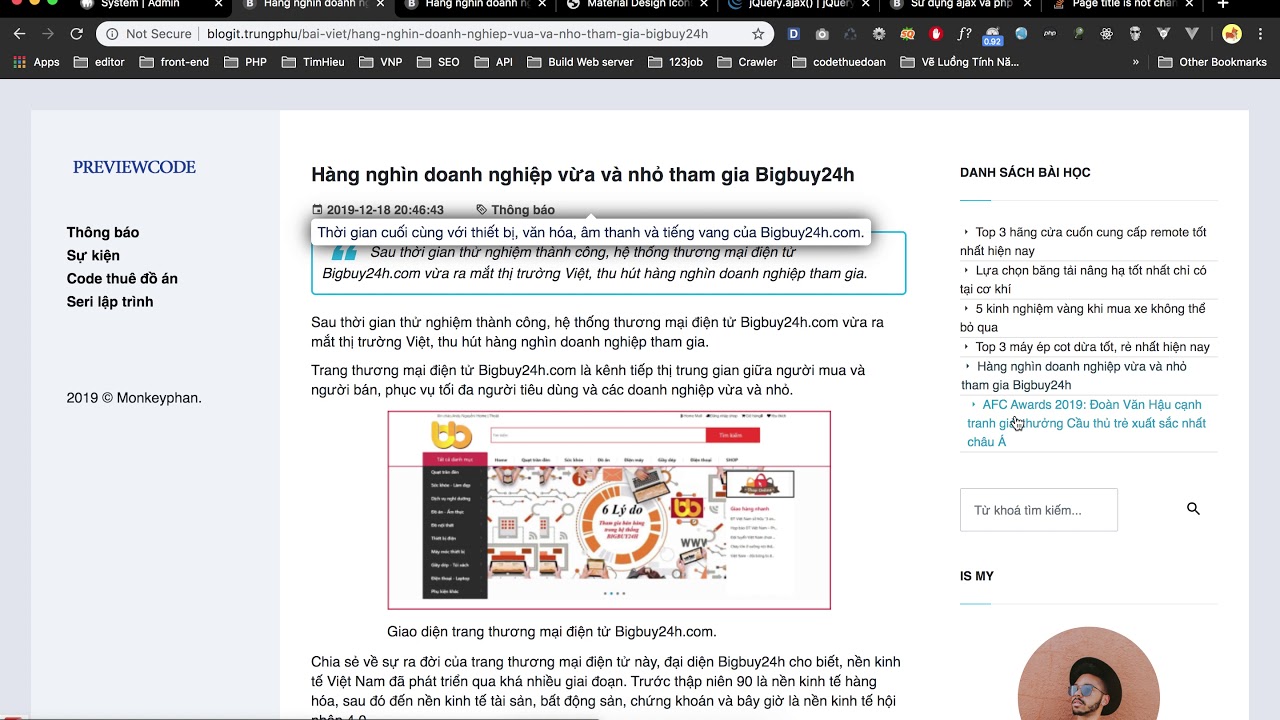Open the php extension icon
Image resolution: width=1280 pixels, height=720 pixels.
coord(1050,34)
